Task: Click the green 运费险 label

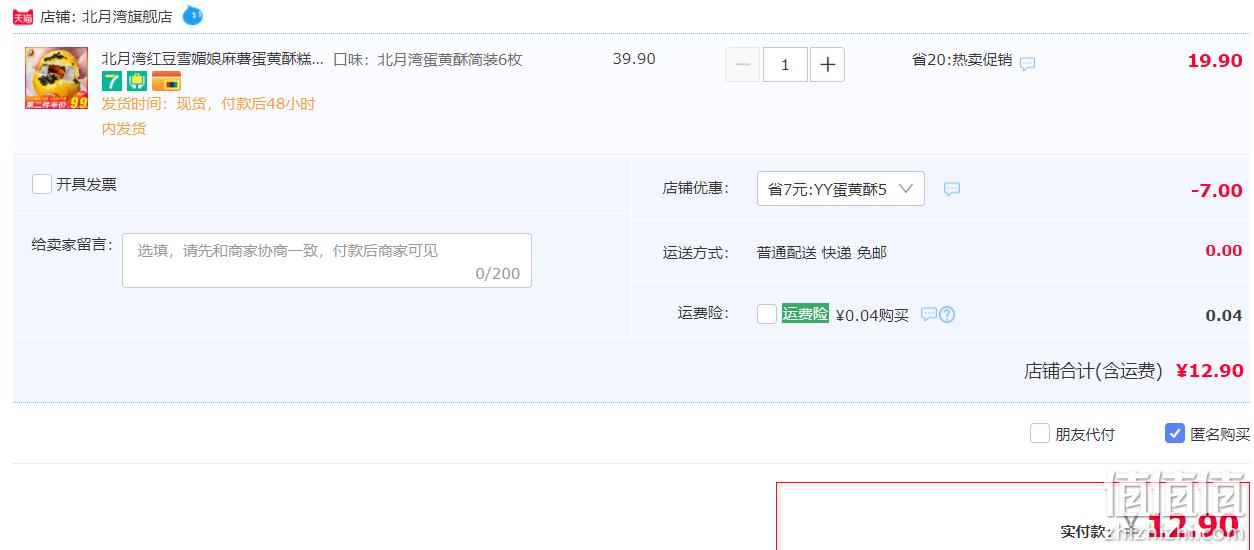Action: click(805, 313)
